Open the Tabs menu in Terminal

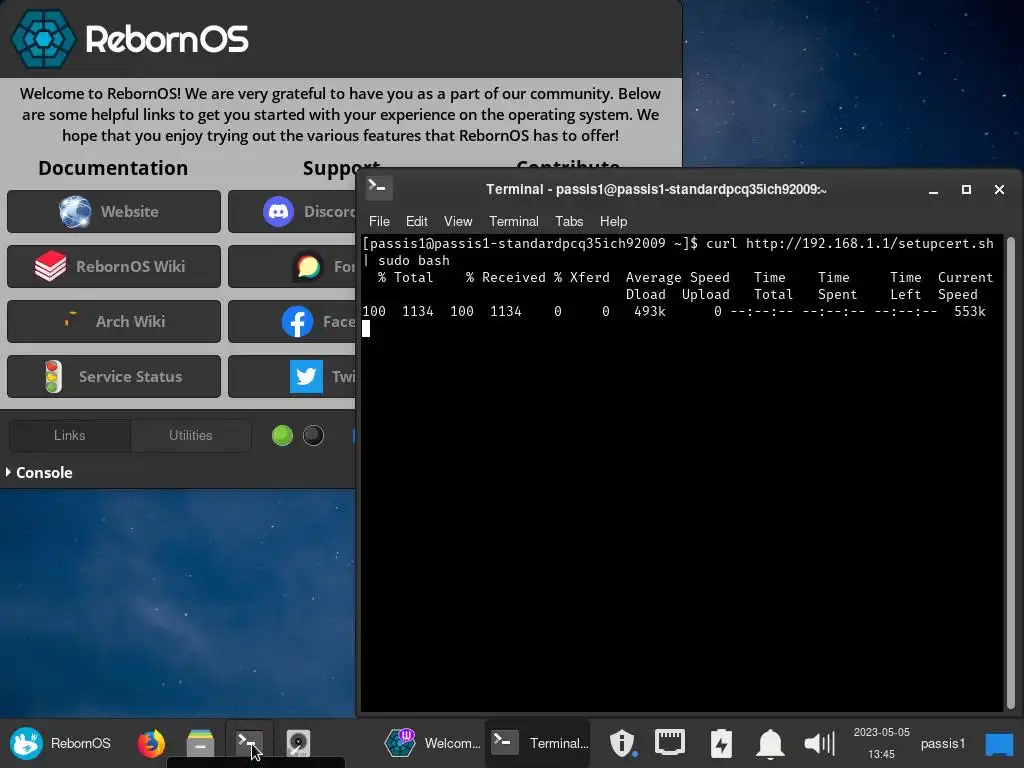coord(569,221)
